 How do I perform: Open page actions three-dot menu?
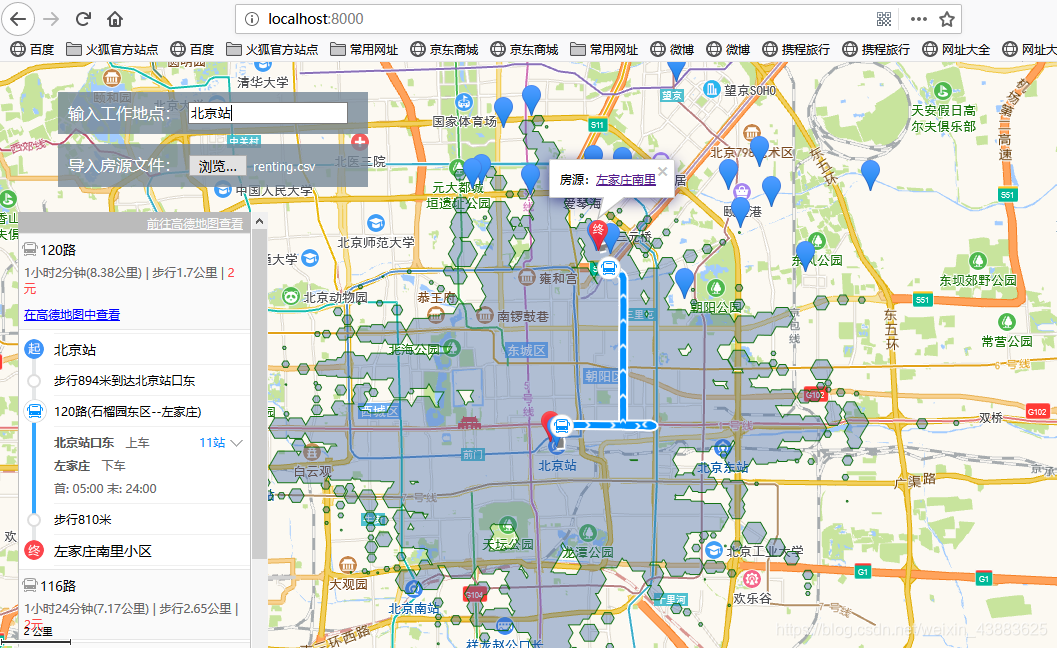pos(918,19)
